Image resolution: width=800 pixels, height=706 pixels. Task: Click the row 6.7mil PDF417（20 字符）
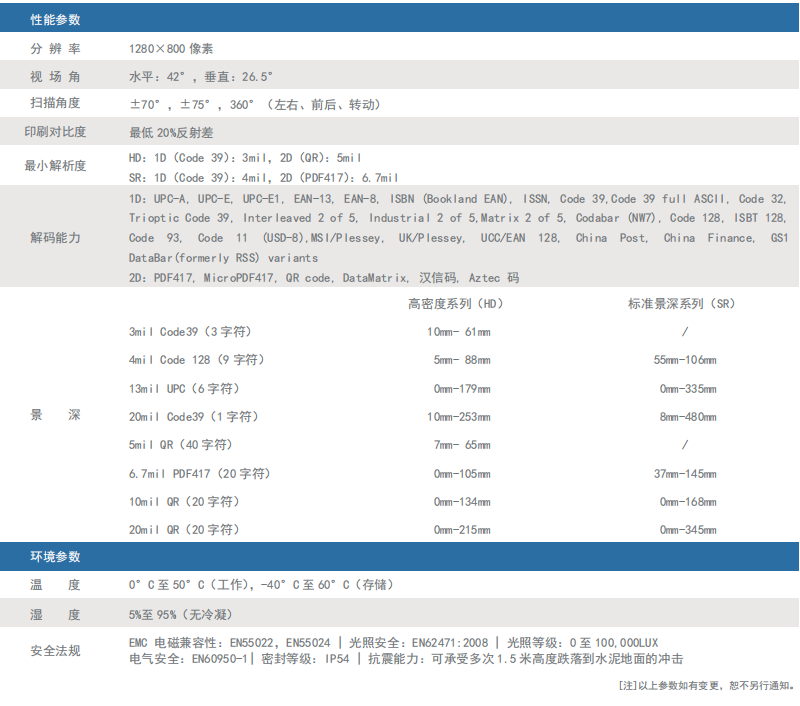(199, 474)
